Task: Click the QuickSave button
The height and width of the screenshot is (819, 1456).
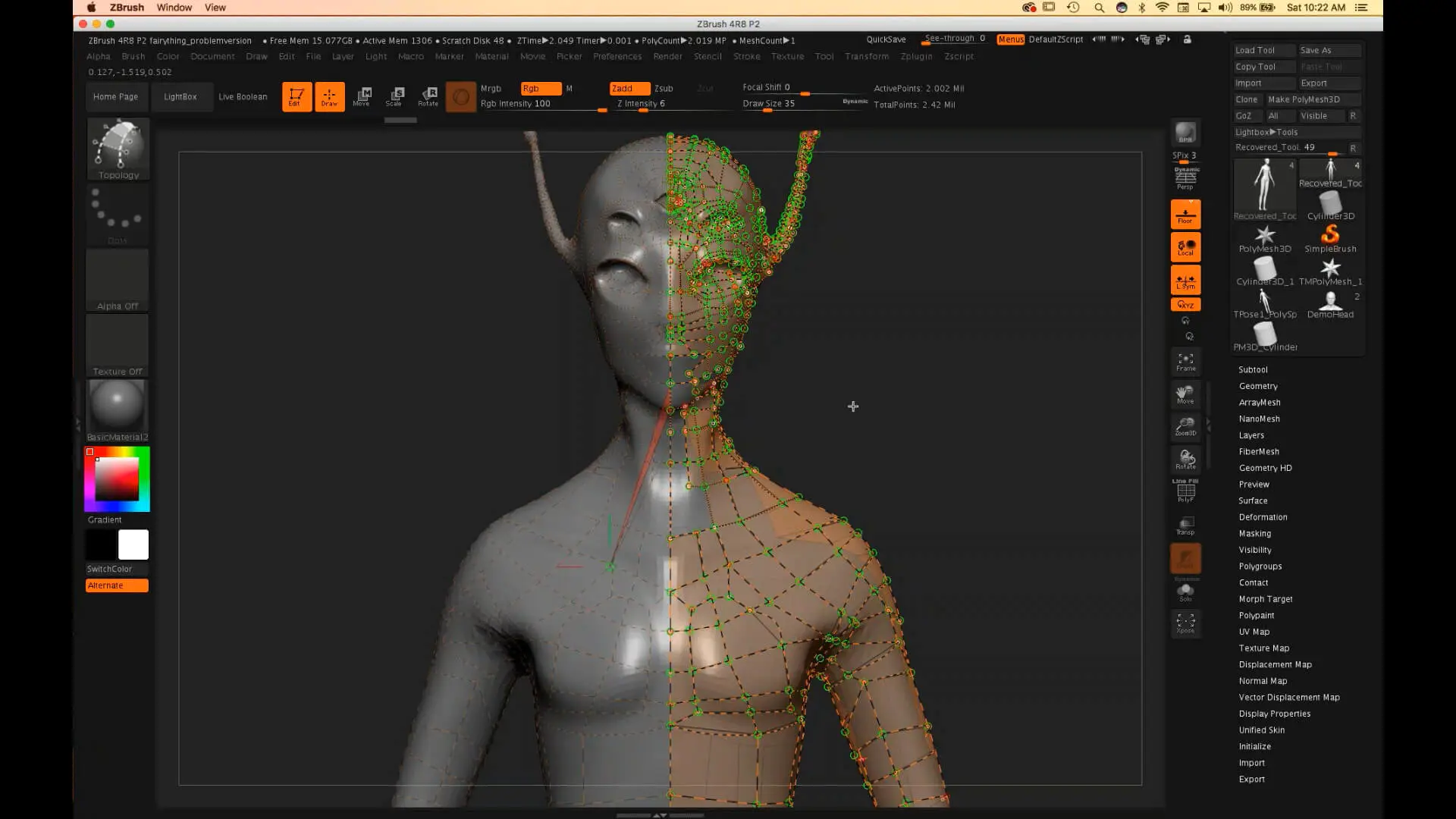Action: click(886, 39)
